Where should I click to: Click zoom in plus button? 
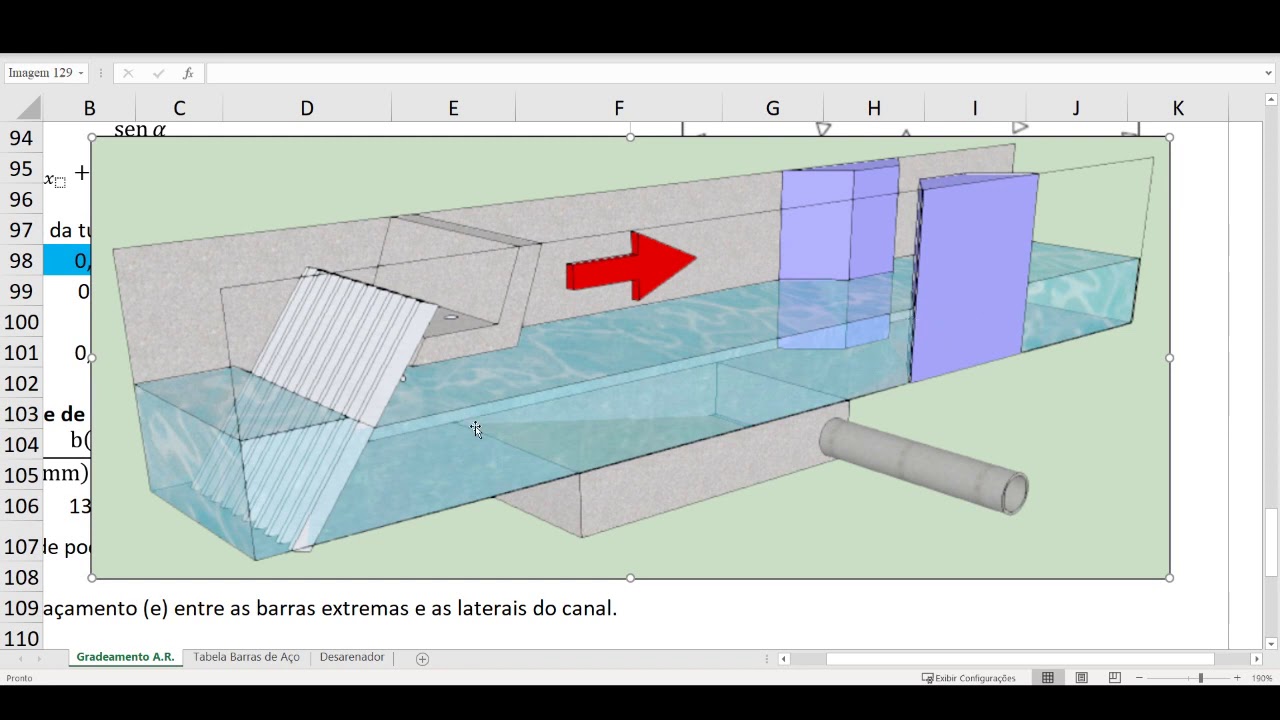pyautogui.click(x=1237, y=678)
